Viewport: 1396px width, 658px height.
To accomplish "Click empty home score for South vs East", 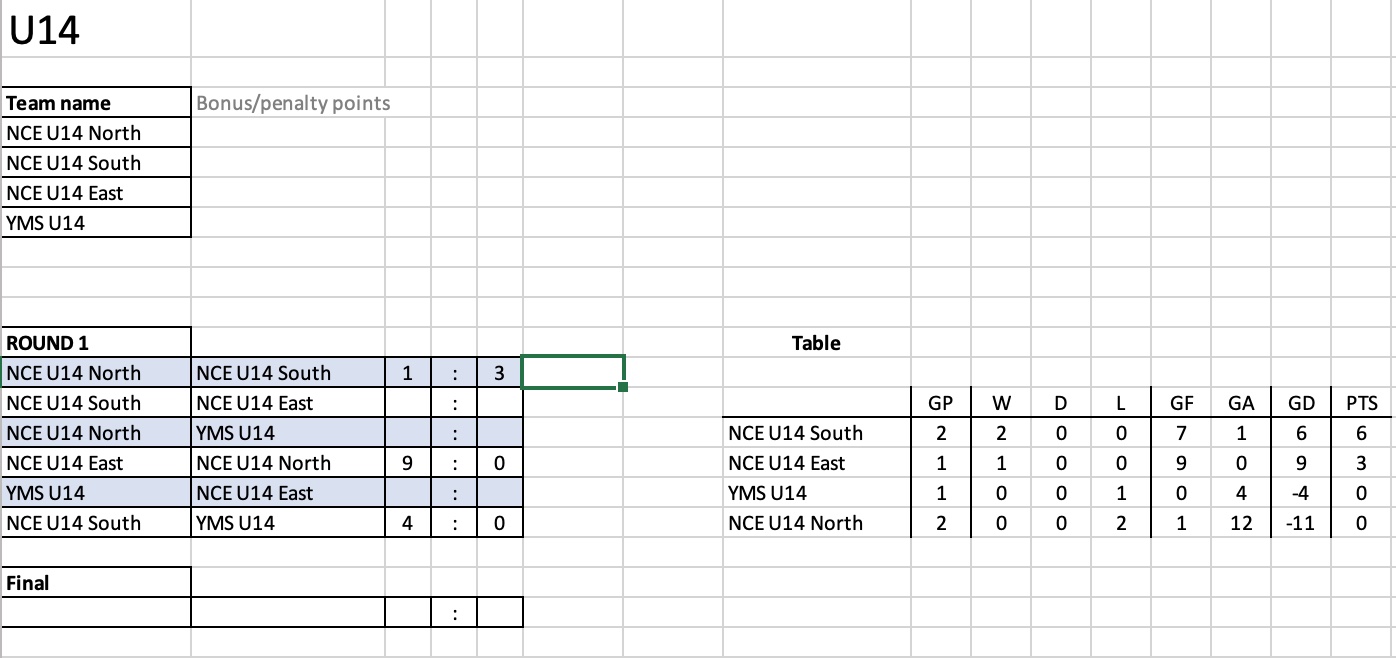I will coord(408,403).
